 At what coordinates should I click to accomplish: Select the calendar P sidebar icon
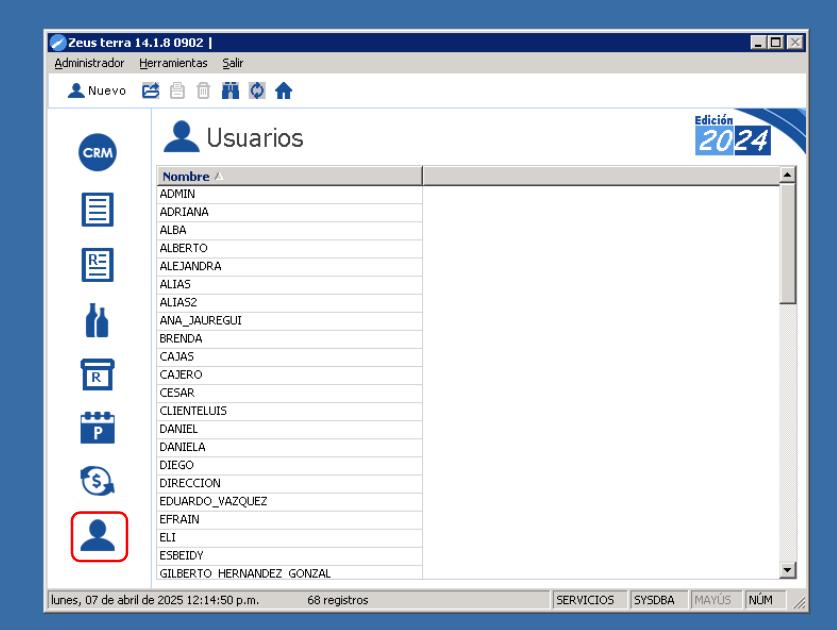(98, 427)
